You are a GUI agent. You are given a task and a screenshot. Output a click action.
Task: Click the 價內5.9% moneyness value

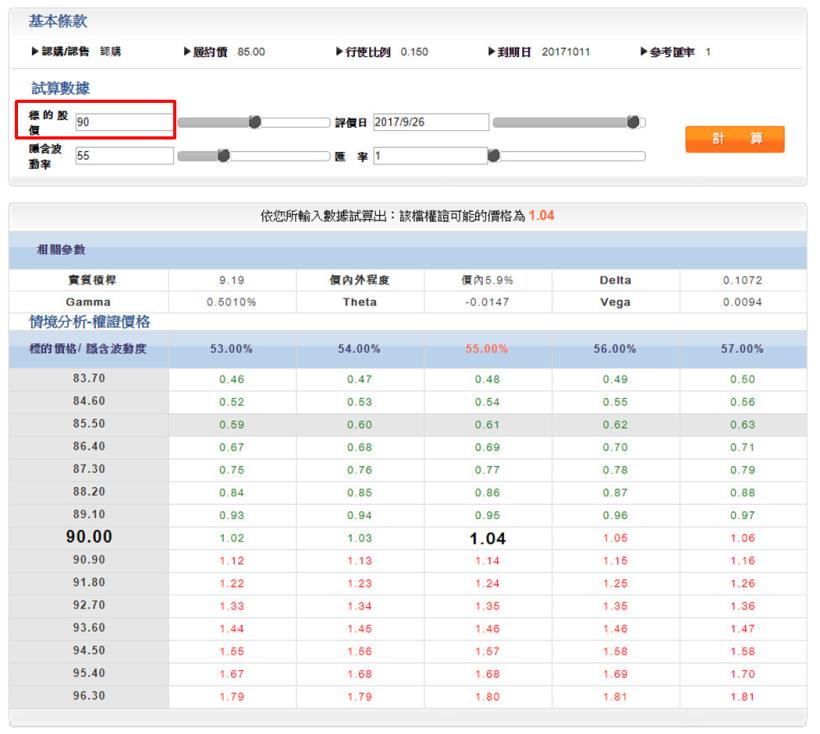(487, 280)
